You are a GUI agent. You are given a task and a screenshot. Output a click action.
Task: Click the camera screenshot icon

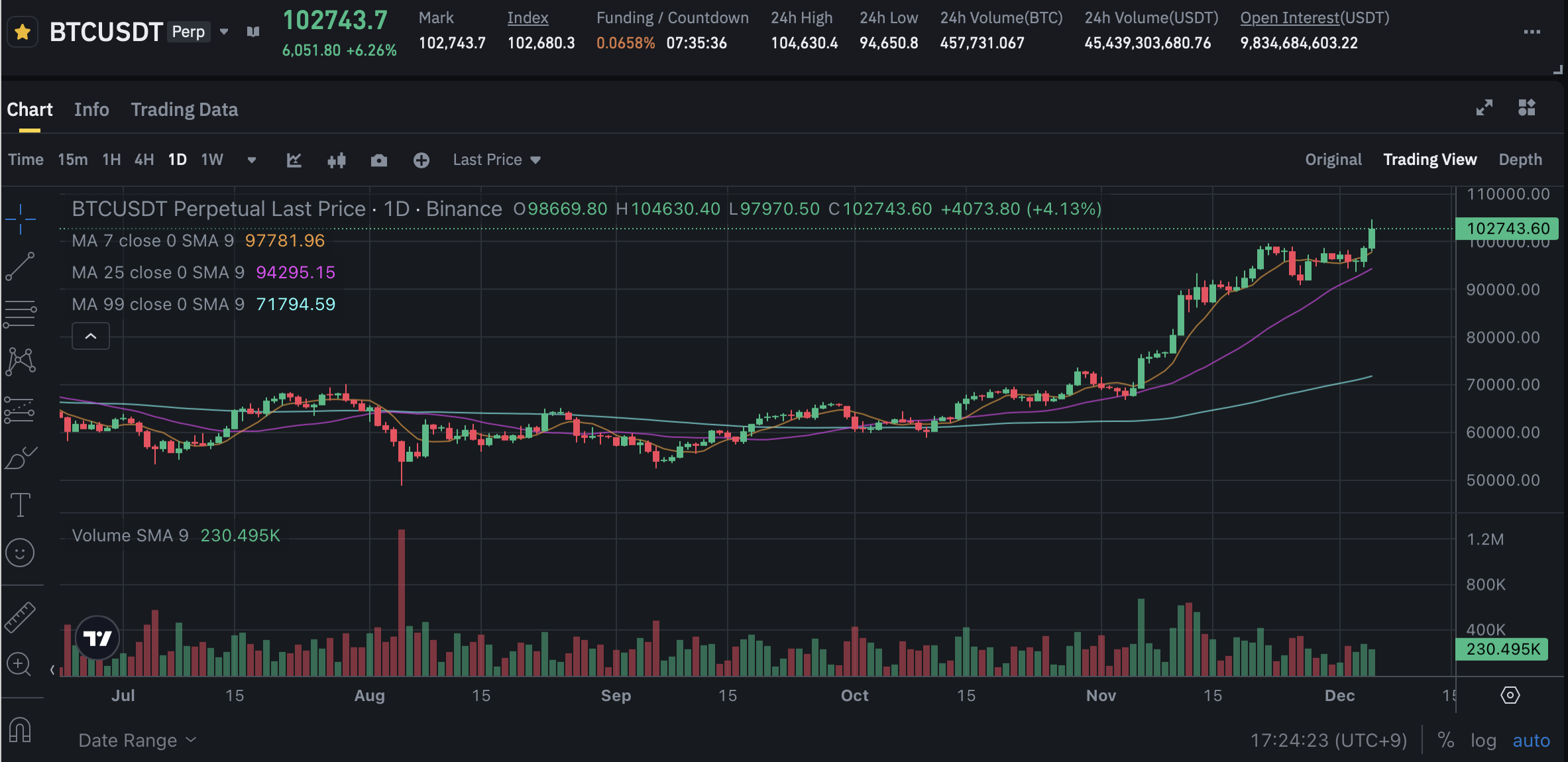point(378,160)
